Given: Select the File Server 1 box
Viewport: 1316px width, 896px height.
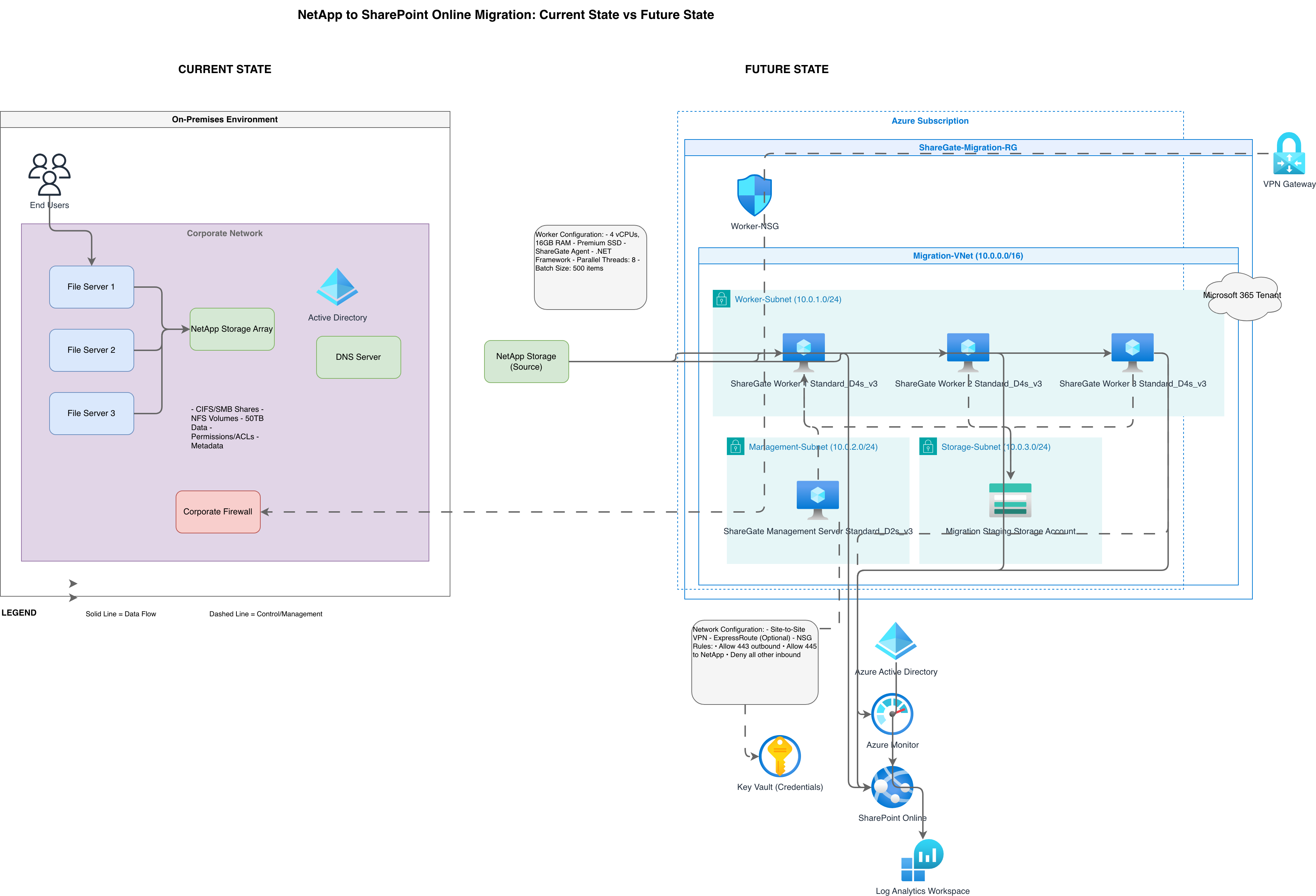Looking at the screenshot, I should click(91, 287).
